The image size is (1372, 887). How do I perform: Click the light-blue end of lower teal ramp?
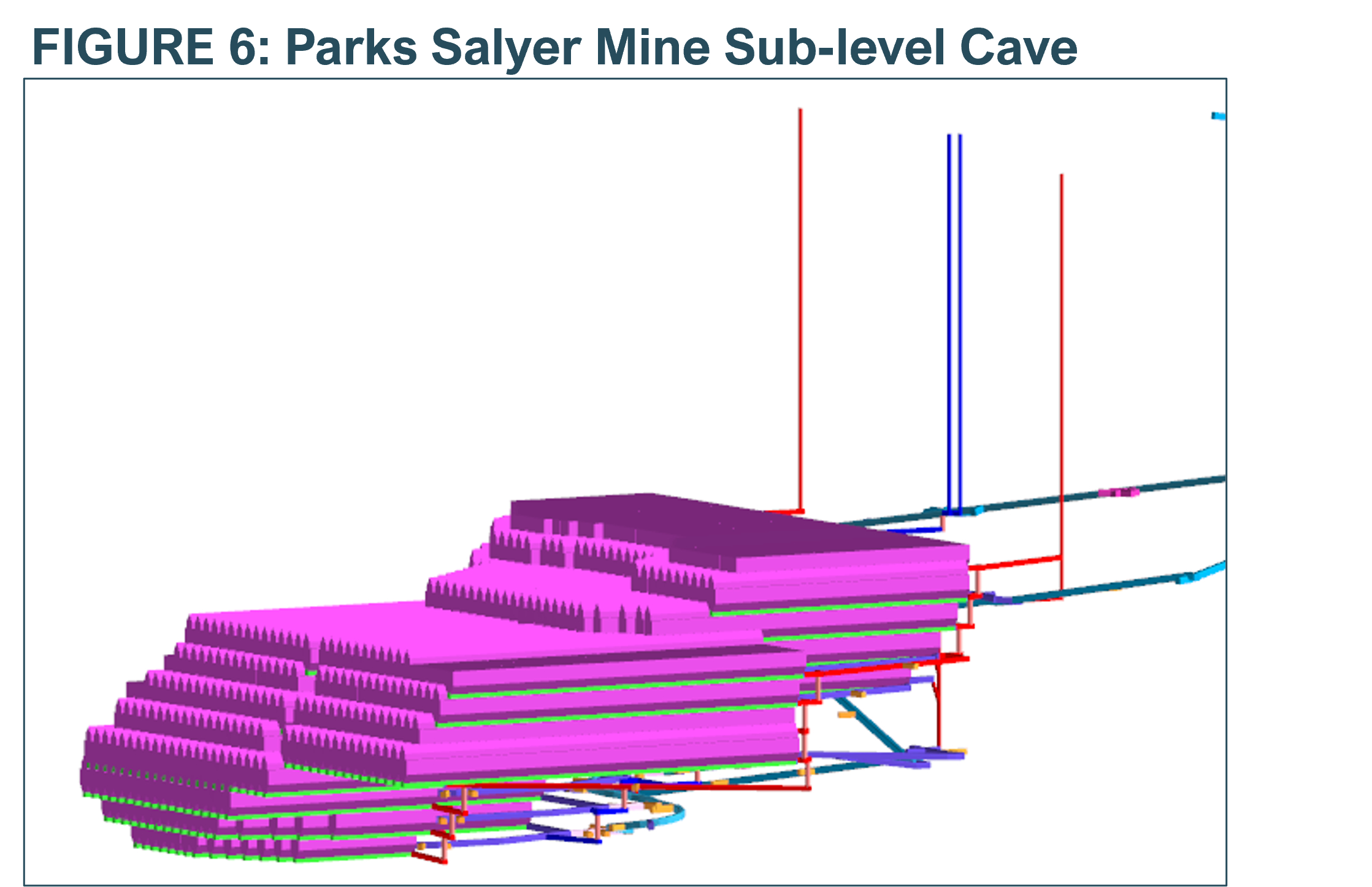1208,572
